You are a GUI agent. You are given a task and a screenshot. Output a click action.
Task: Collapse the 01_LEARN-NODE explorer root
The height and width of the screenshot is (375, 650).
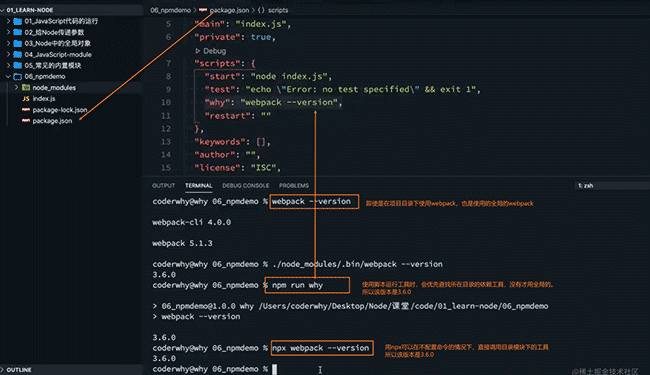[3, 10]
